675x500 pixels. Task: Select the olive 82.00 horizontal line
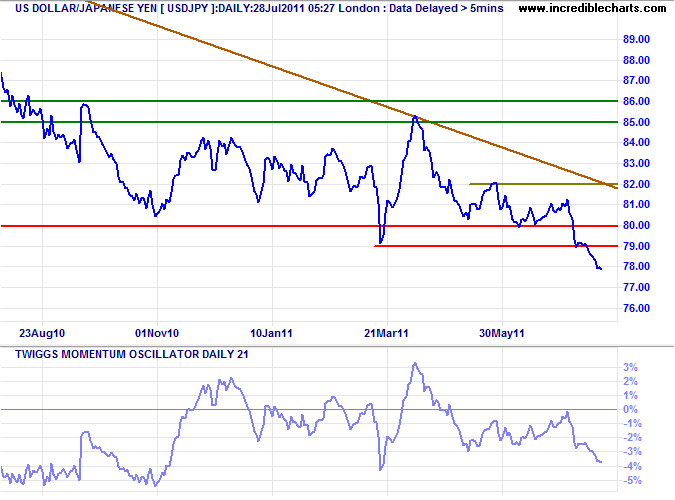(542, 184)
